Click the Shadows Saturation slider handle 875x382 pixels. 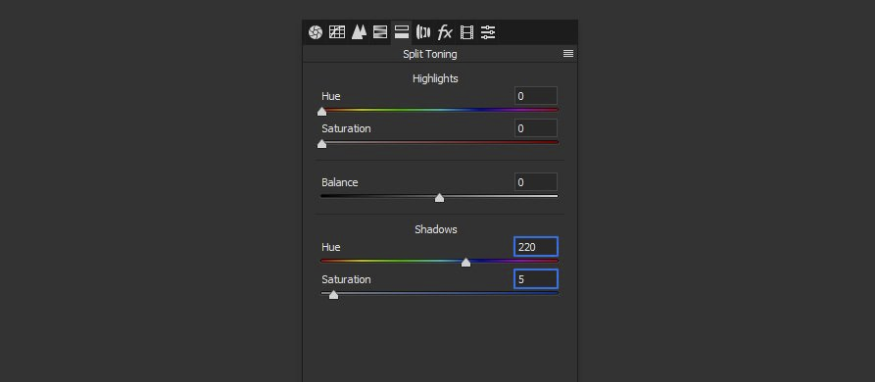333,294
